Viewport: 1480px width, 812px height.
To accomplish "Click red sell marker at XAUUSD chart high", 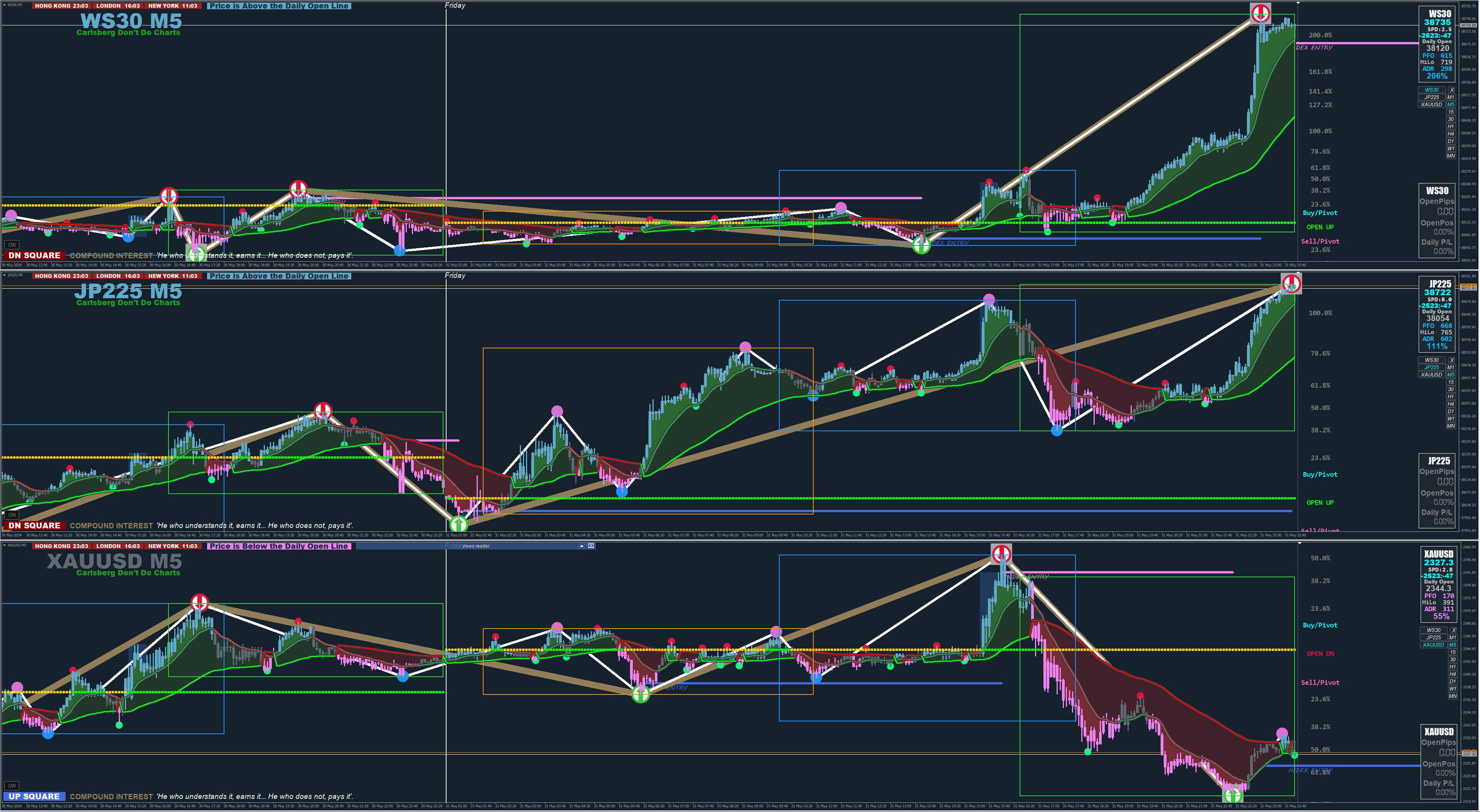I will 1001,554.
